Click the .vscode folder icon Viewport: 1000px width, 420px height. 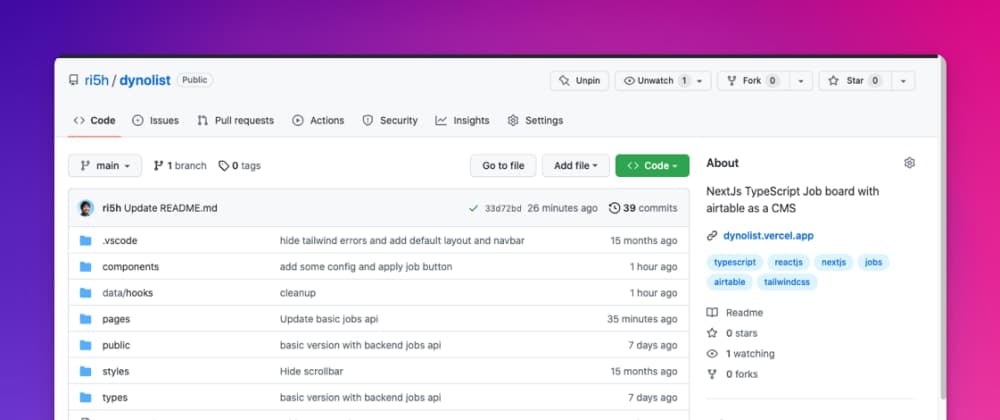click(86, 241)
